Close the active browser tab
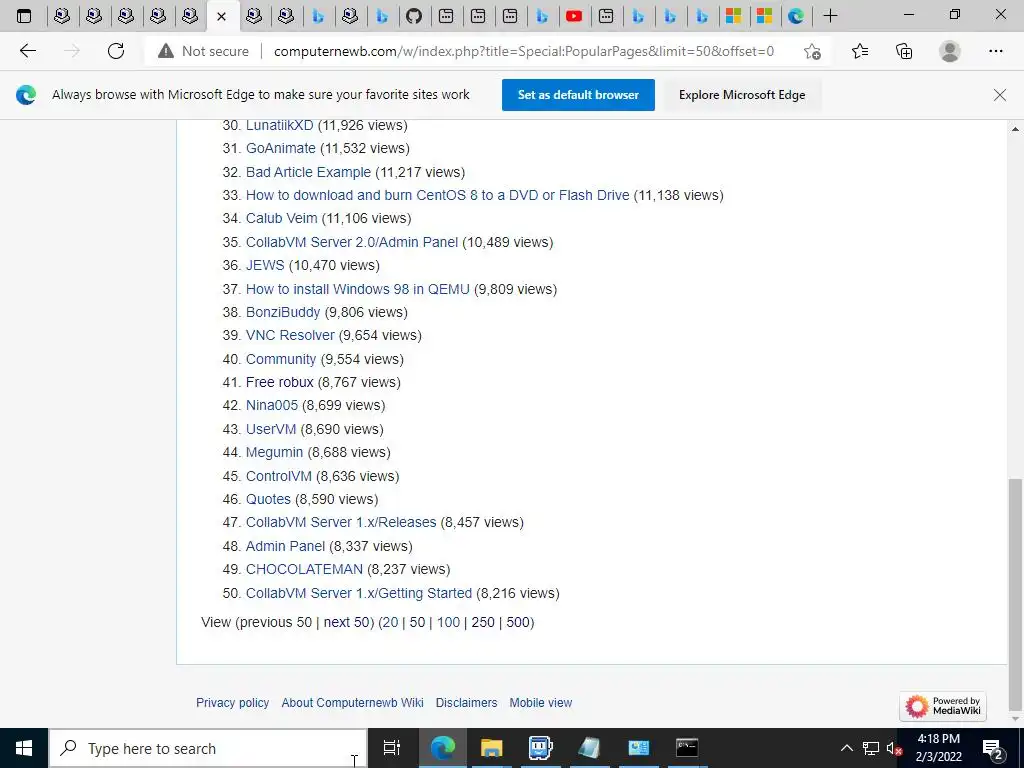This screenshot has width=1024, height=768. (x=221, y=16)
